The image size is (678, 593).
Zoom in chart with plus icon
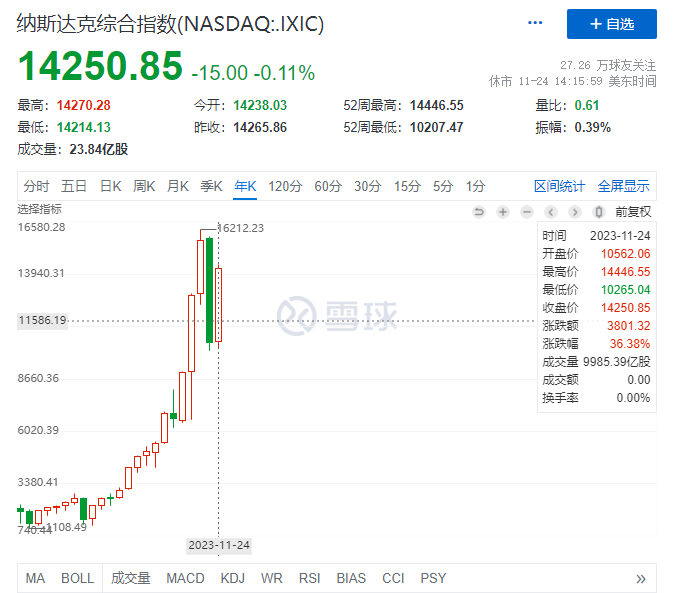502,212
